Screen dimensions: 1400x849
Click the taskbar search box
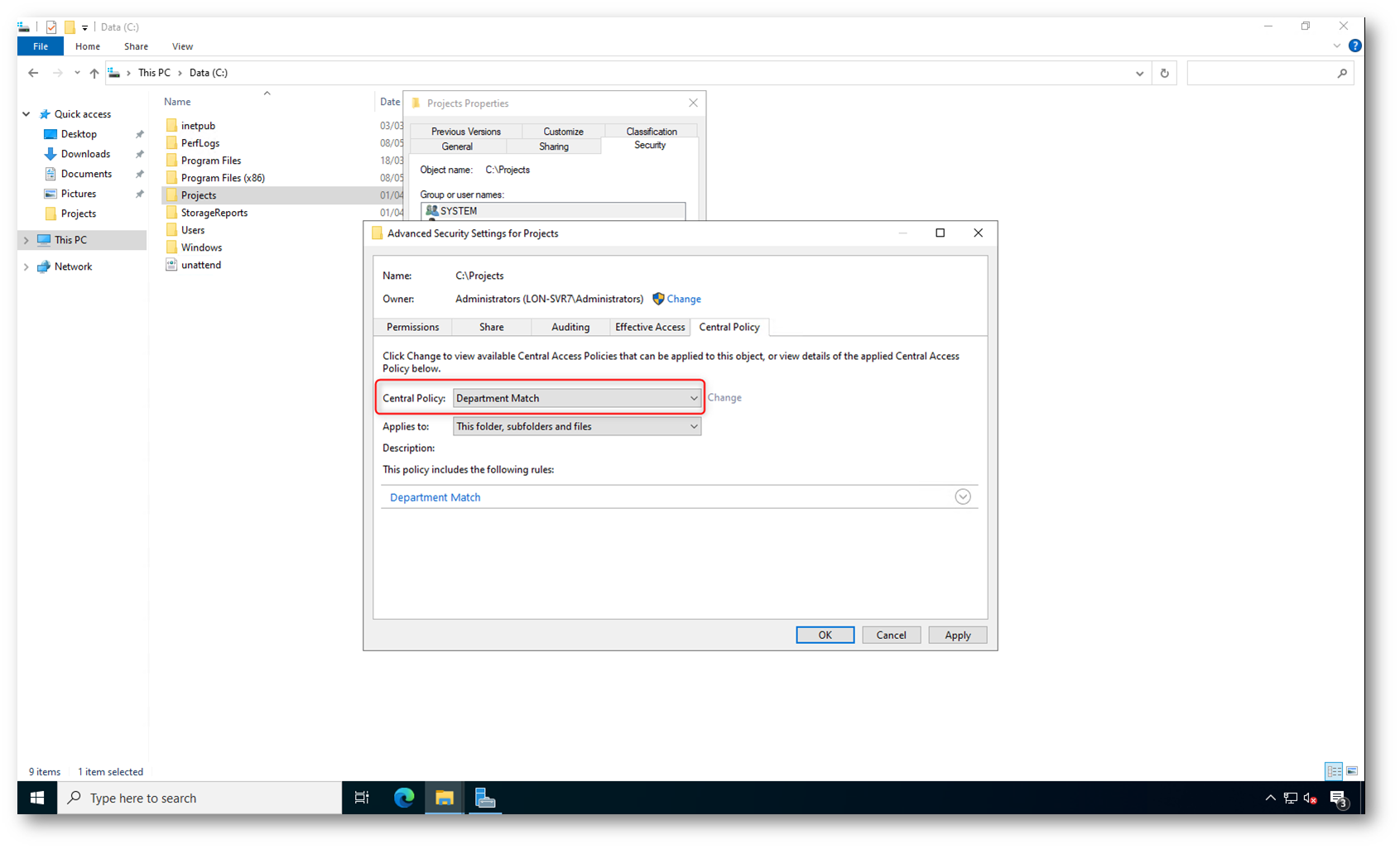point(199,798)
